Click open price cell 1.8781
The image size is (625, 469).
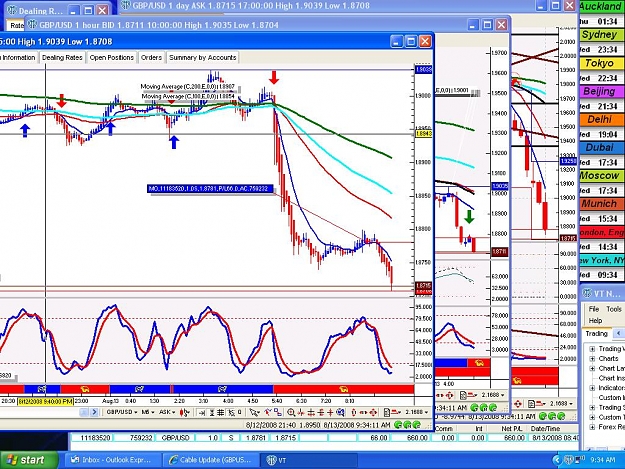pyautogui.click(x=256, y=438)
